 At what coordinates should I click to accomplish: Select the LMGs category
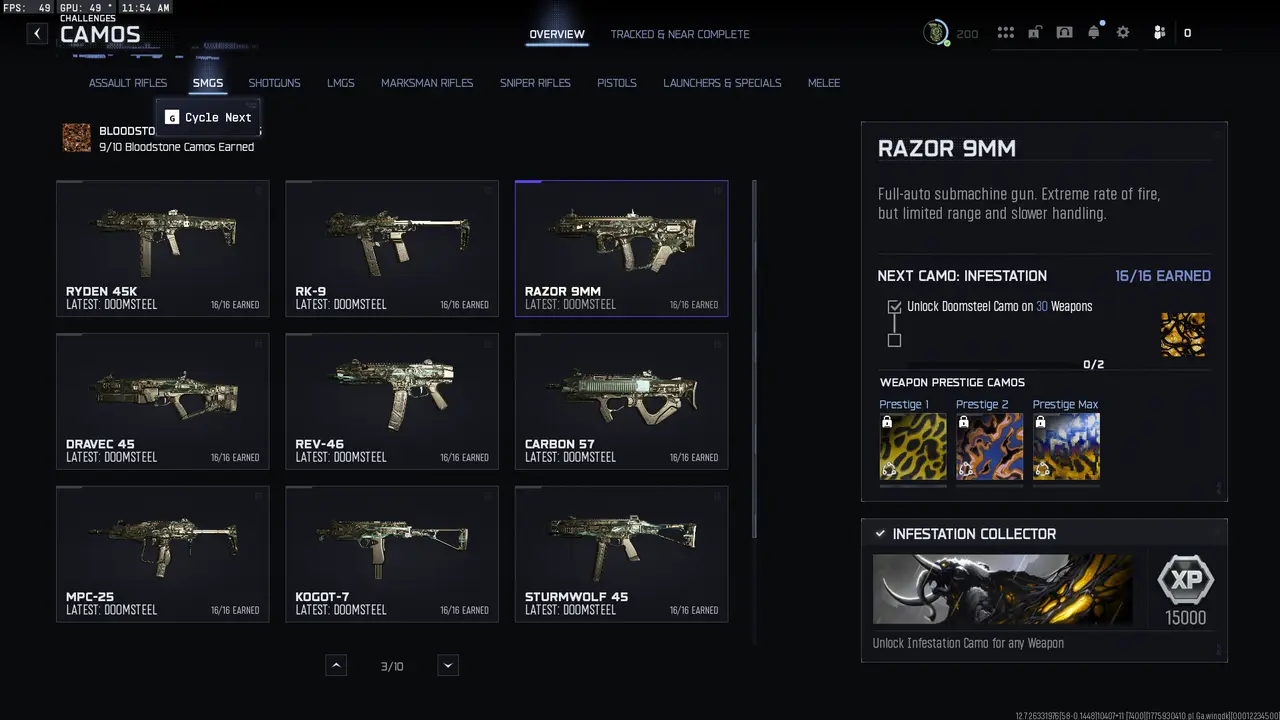341,83
